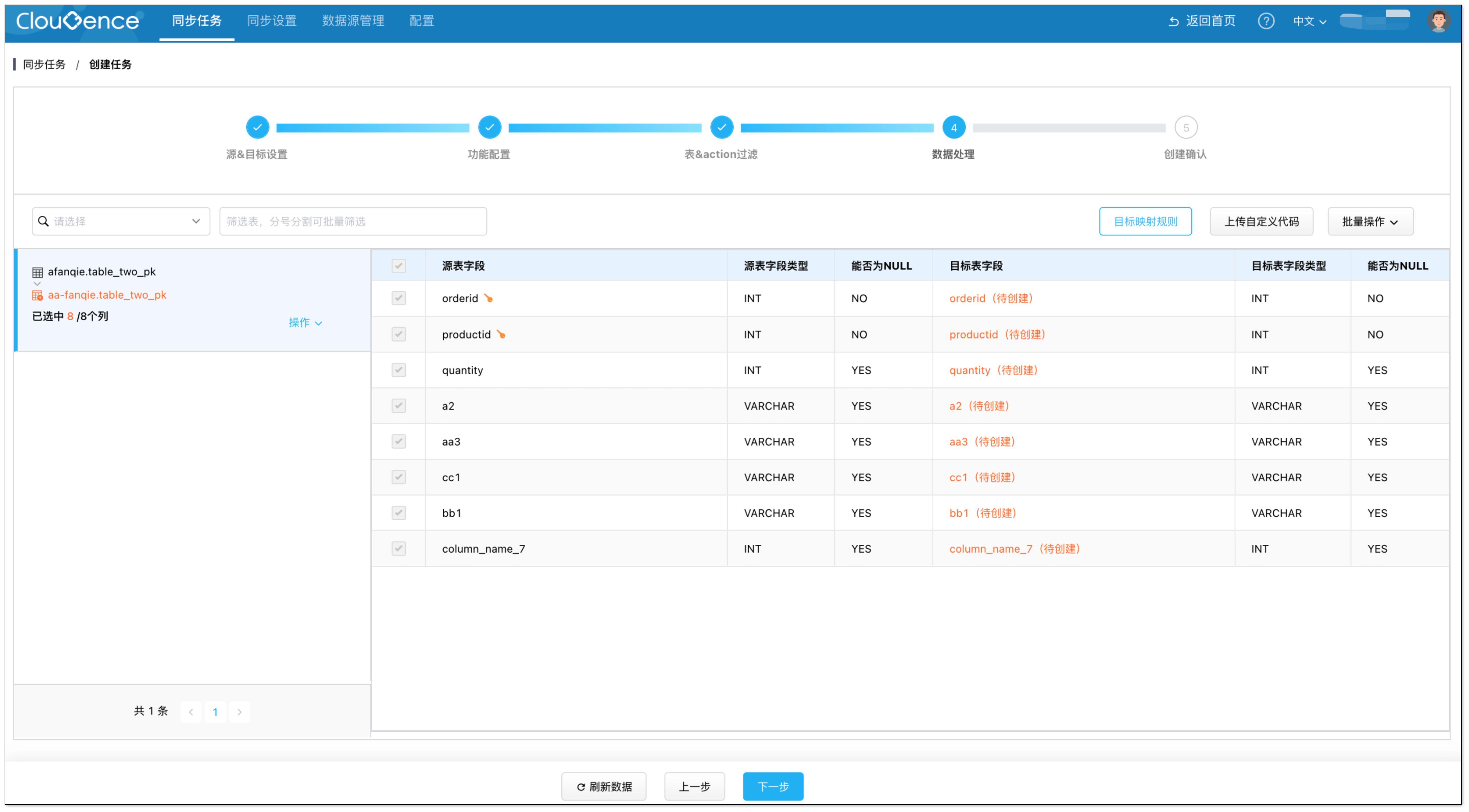Click the primary key icon next to orderid
The height and width of the screenshot is (812, 1469).
tap(489, 298)
